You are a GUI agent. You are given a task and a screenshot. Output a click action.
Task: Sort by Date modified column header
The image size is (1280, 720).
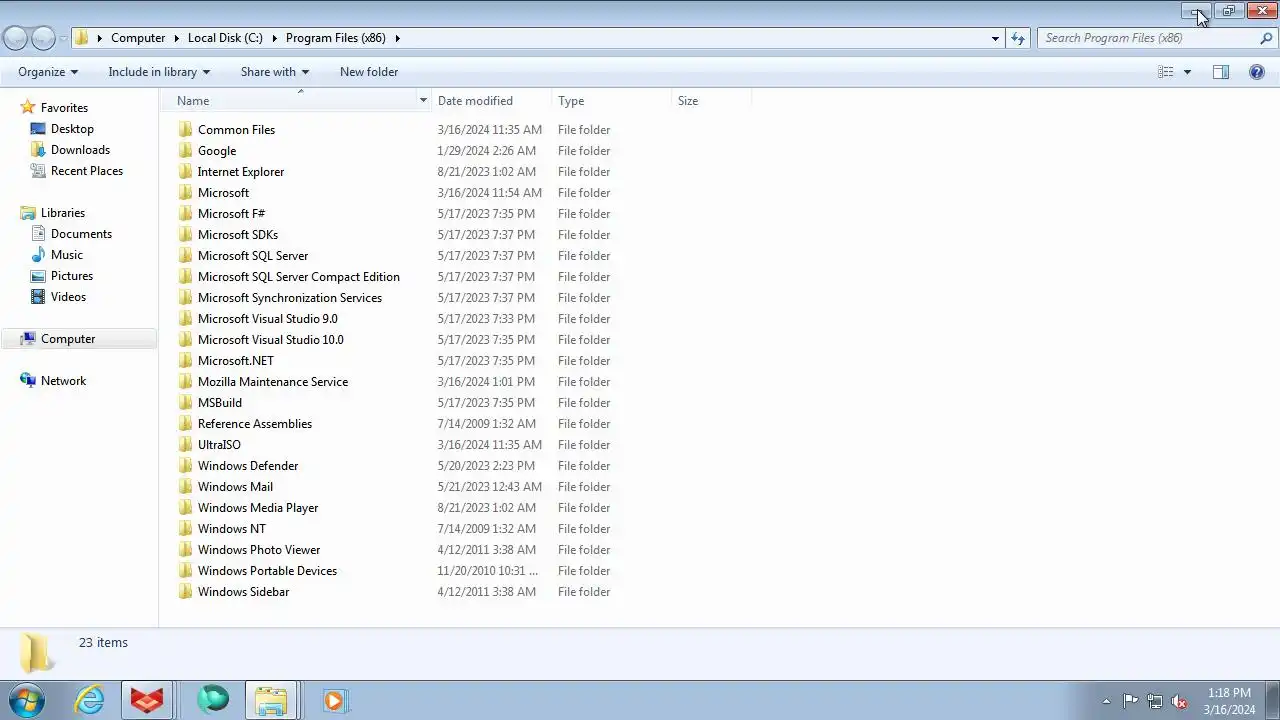tap(491, 101)
